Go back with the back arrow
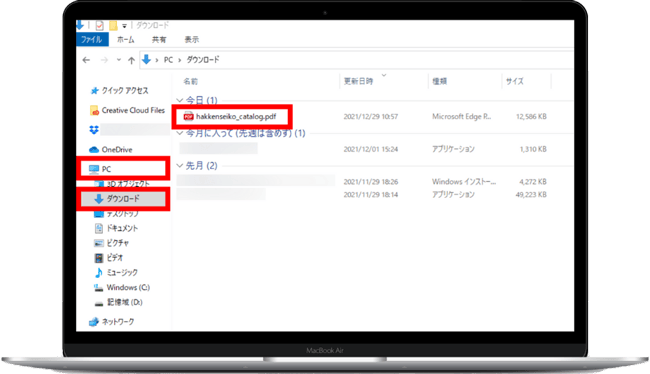The height and width of the screenshot is (374, 650). point(86,61)
